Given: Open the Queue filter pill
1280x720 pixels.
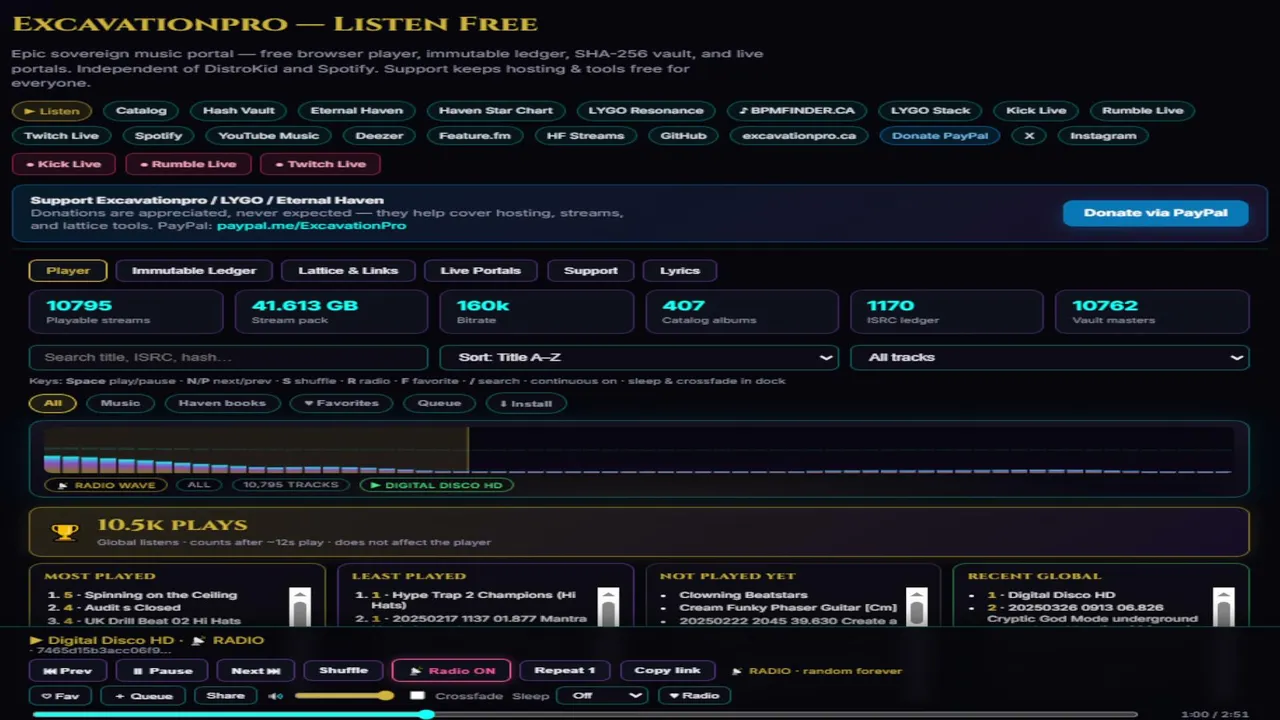Looking at the screenshot, I should (x=439, y=404).
